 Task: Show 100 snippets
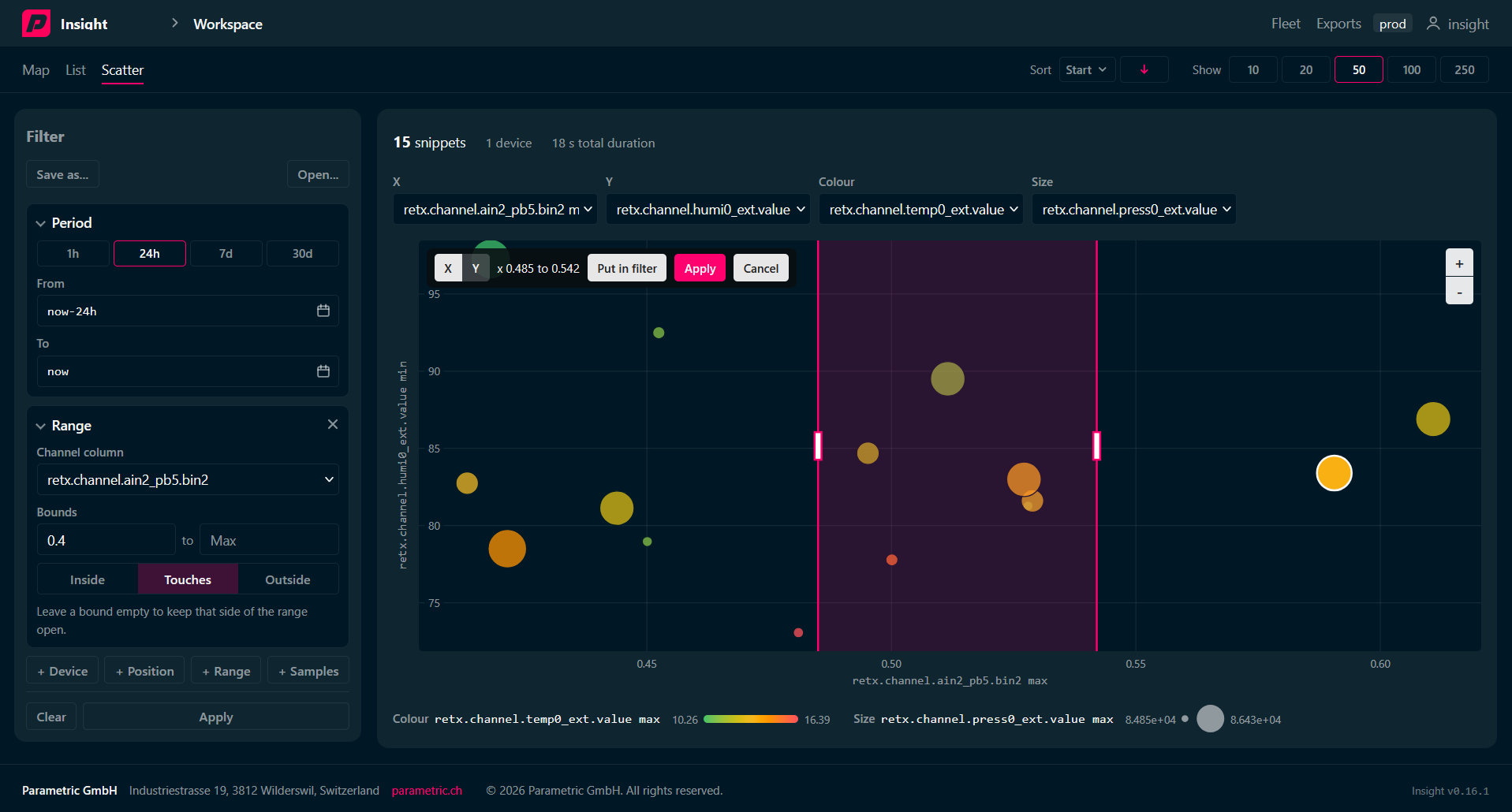pos(1412,70)
